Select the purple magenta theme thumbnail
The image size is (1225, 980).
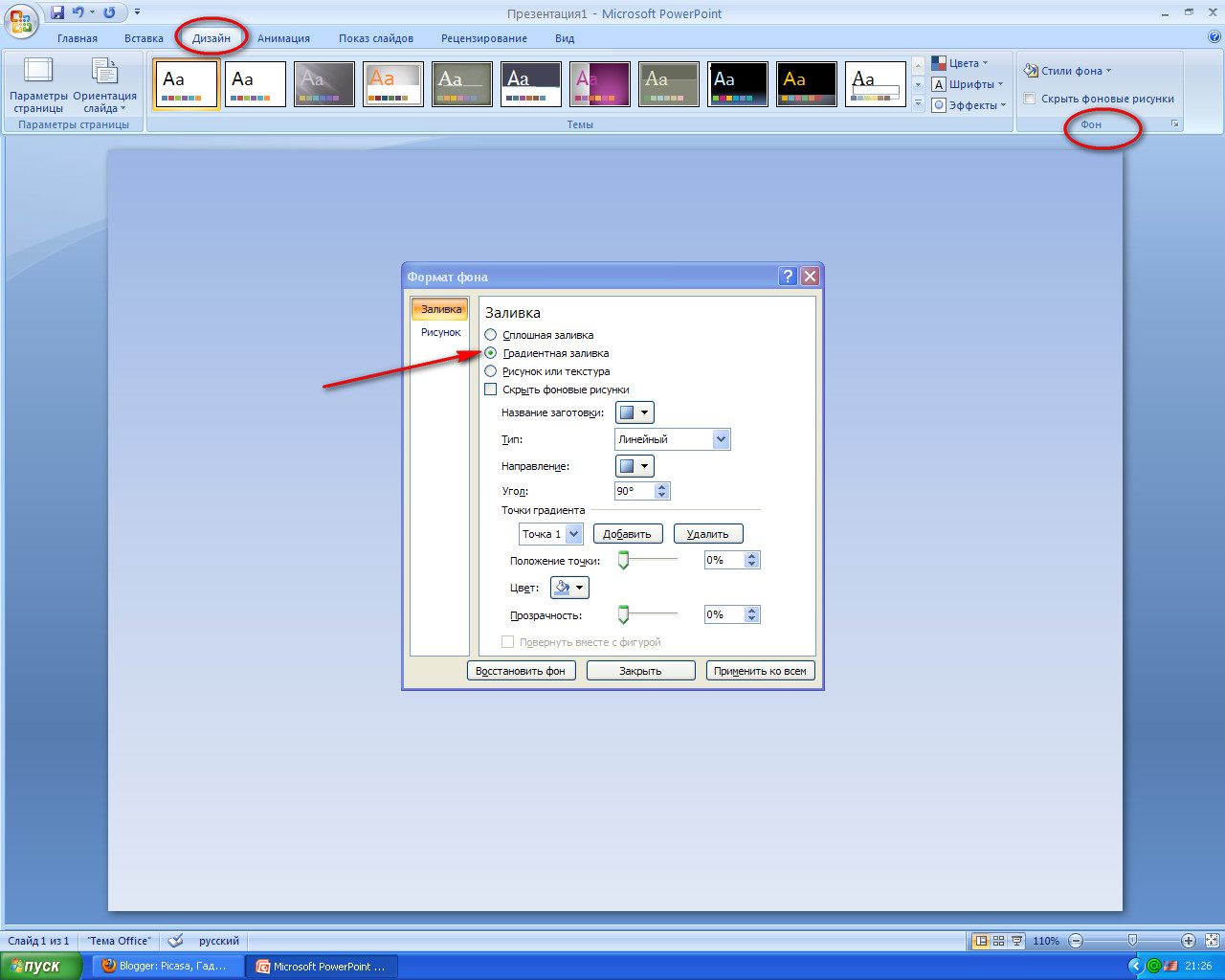pos(600,84)
